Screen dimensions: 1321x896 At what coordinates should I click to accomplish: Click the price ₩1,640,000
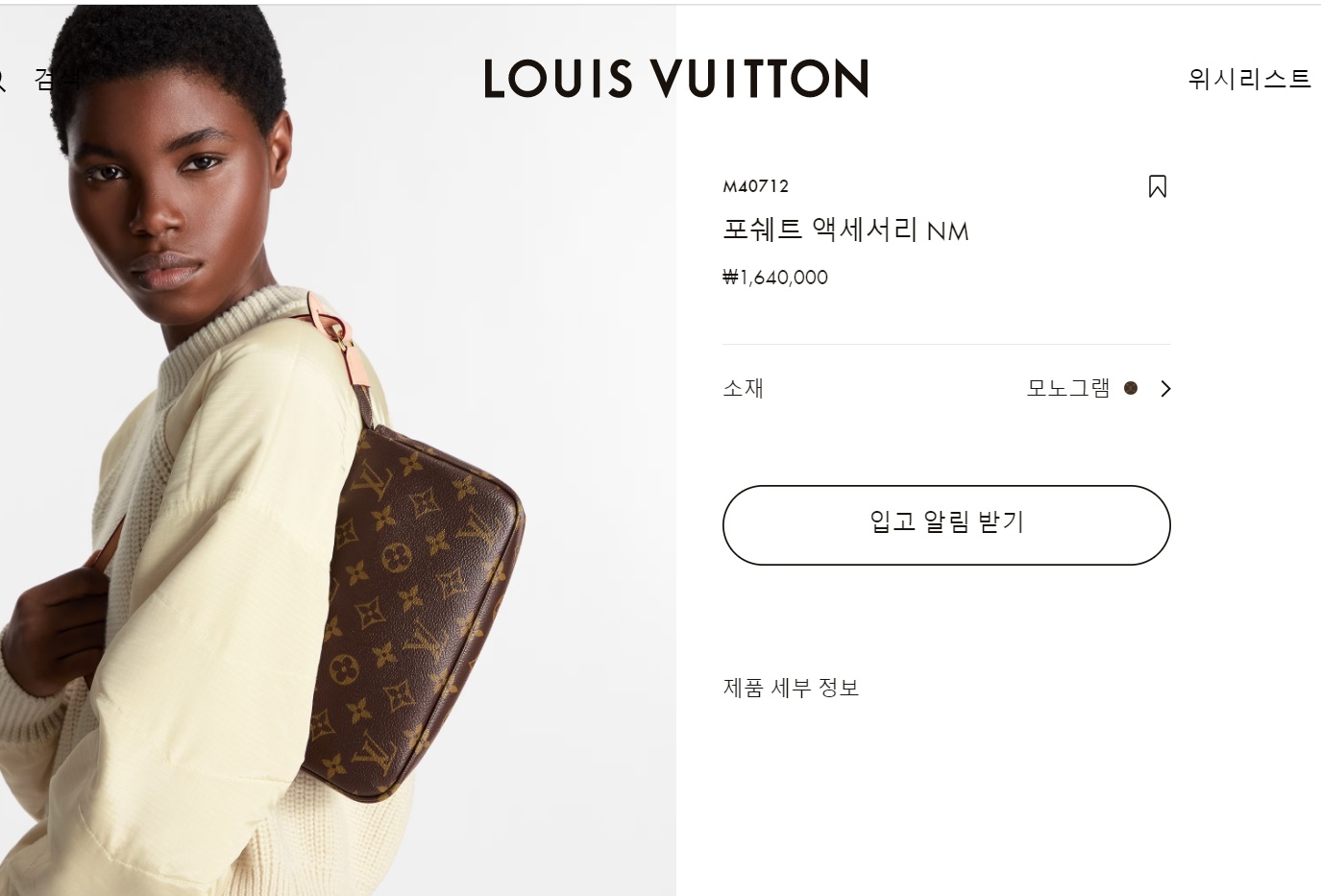click(775, 278)
